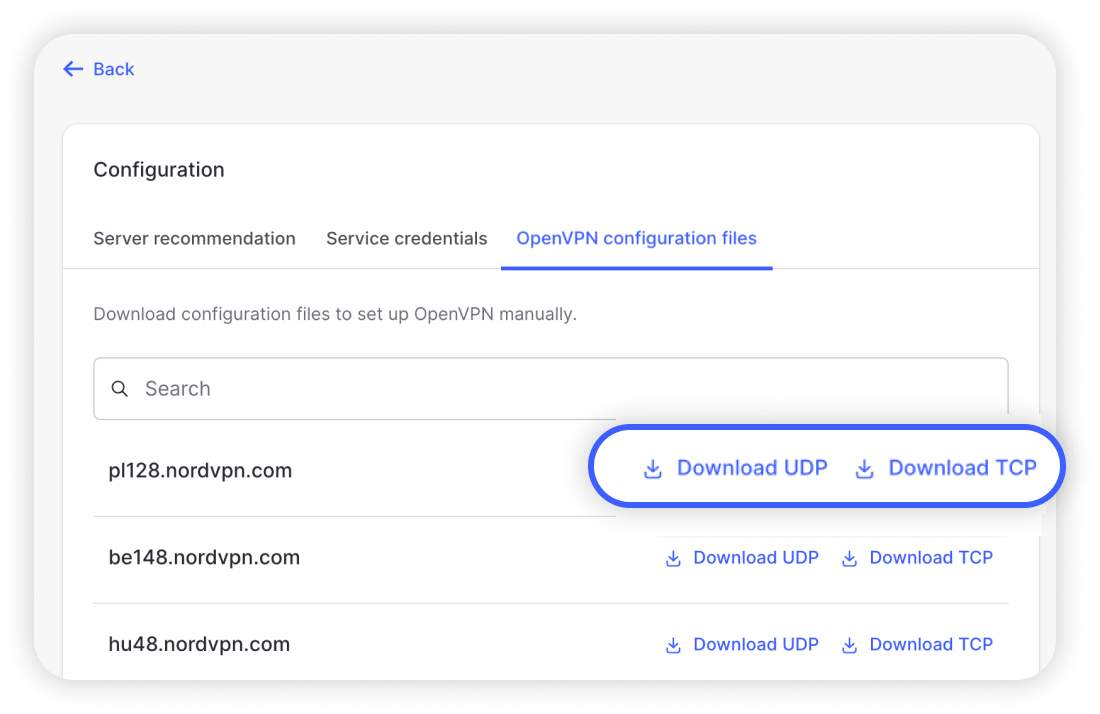Click TCP download icon for pl128 server
Screen dimensions: 1100x714
[865, 469]
